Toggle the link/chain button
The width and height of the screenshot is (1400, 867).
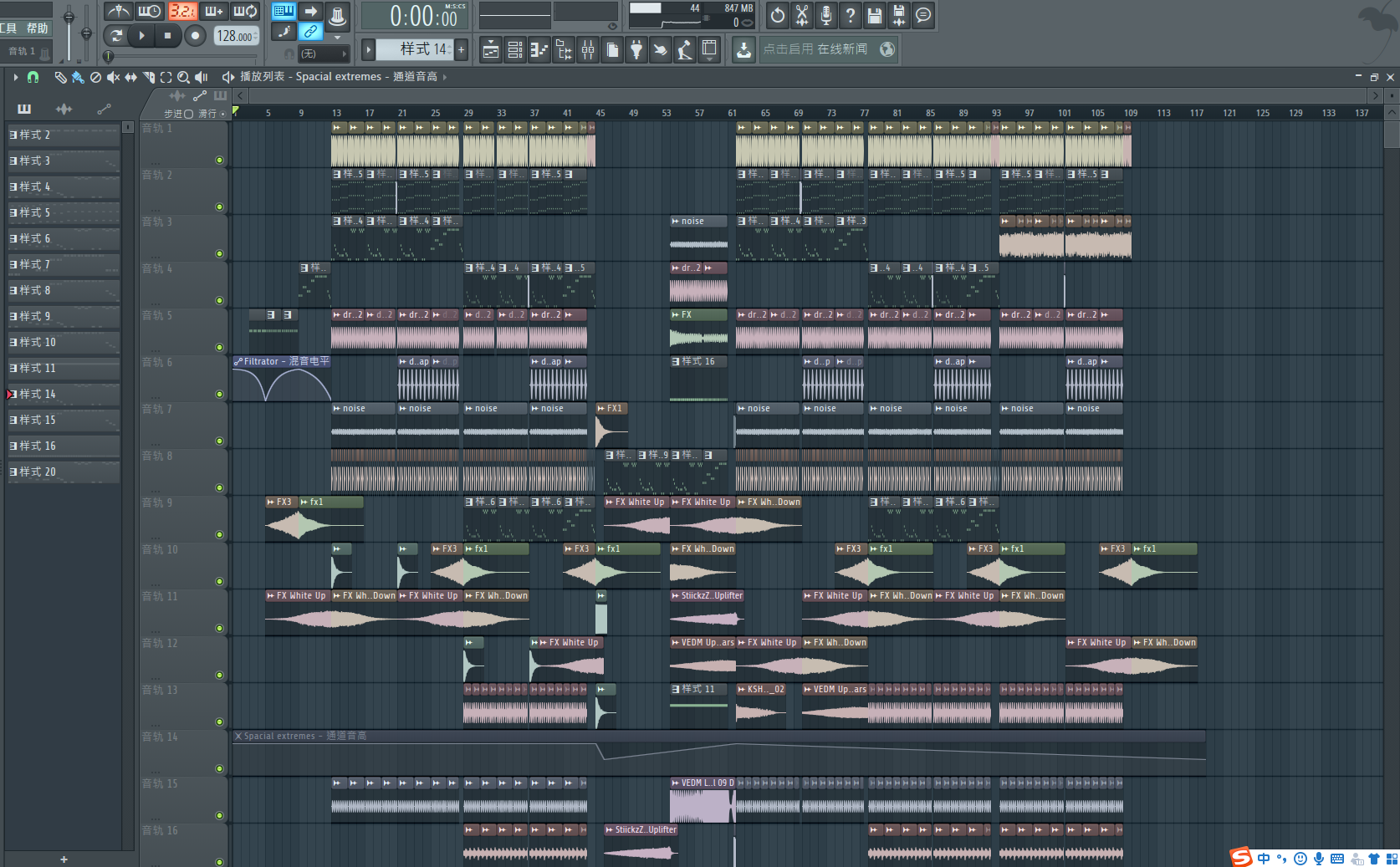tap(310, 32)
